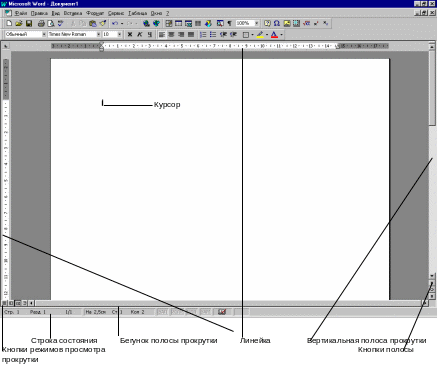444x373 pixels.
Task: Open the font color dropdown arrow
Action: (x=282, y=35)
